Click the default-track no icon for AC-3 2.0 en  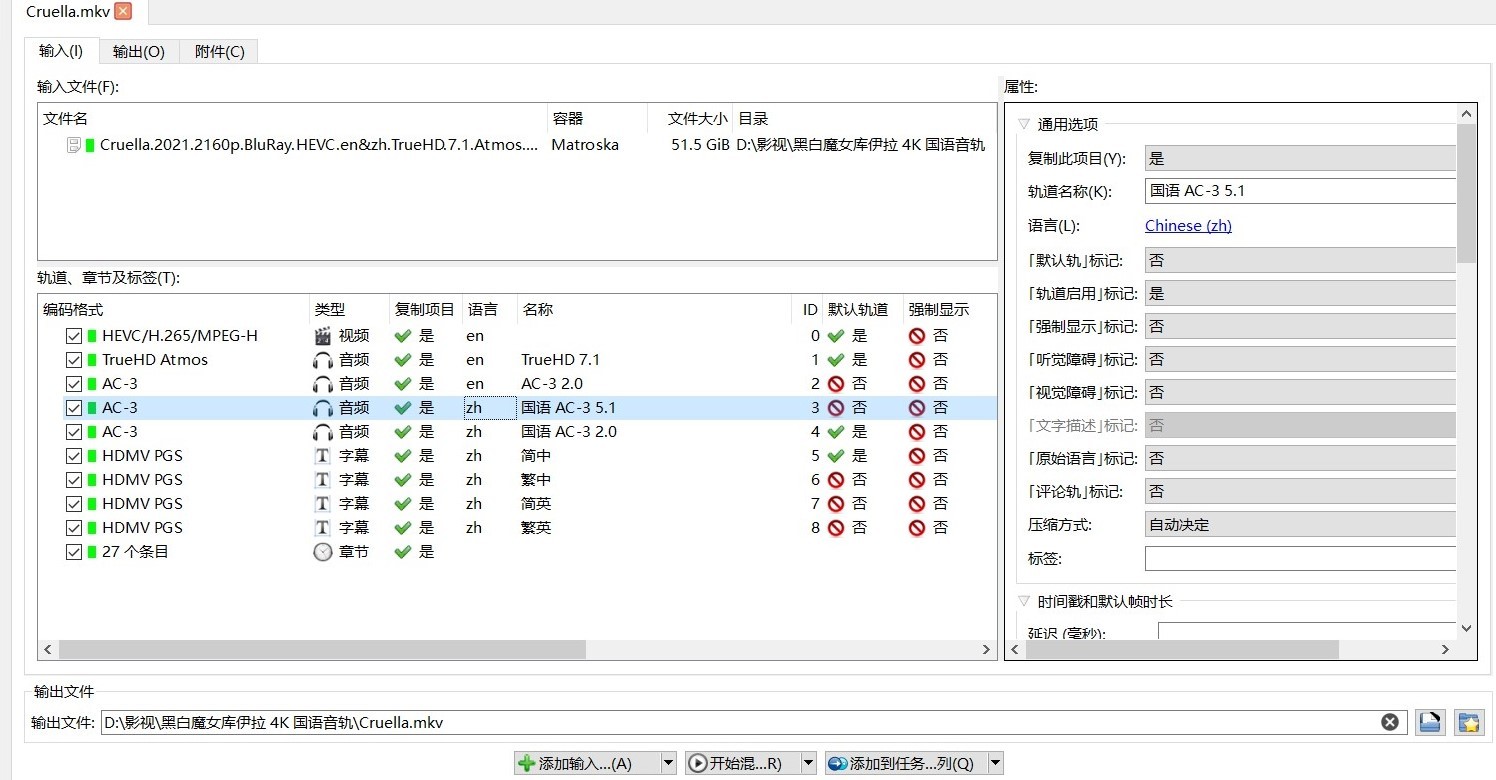[x=836, y=384]
